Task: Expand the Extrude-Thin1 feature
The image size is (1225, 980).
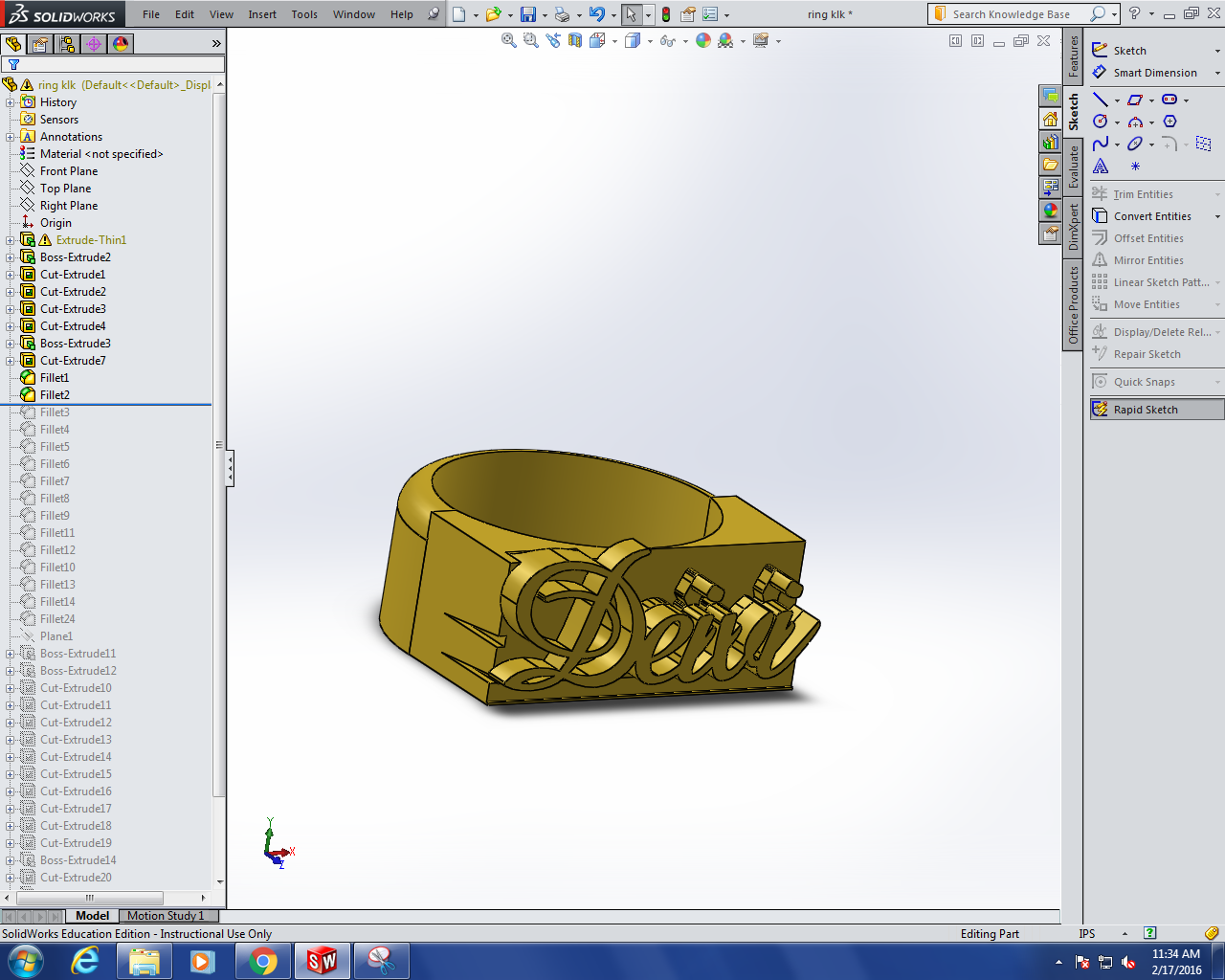Action: click(11, 240)
